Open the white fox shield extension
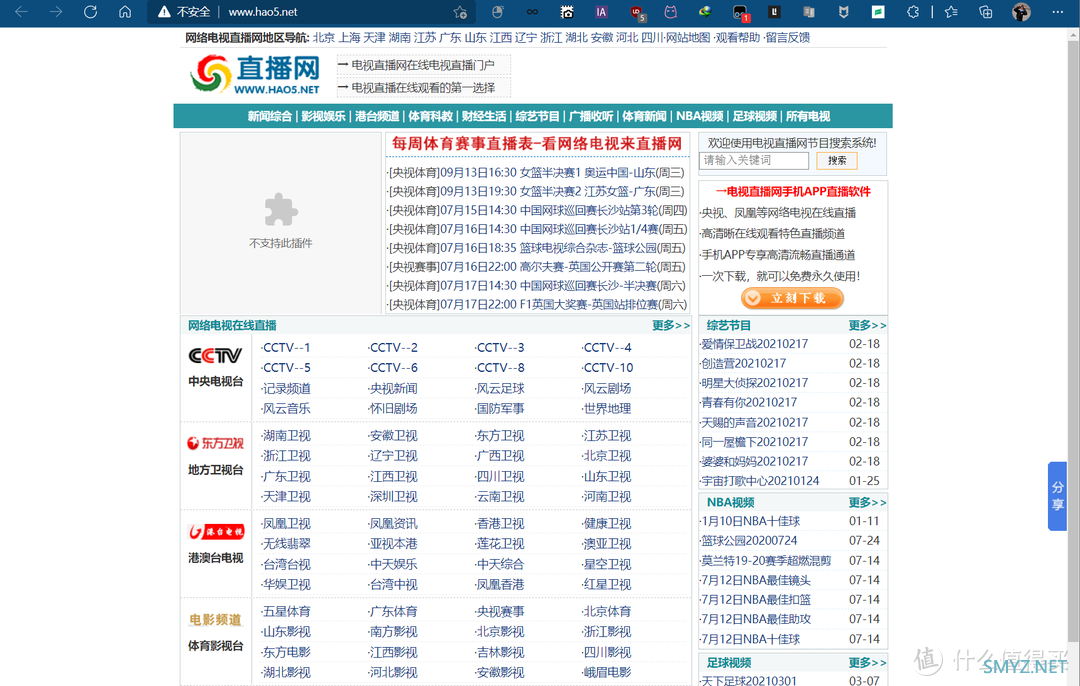 pos(843,12)
